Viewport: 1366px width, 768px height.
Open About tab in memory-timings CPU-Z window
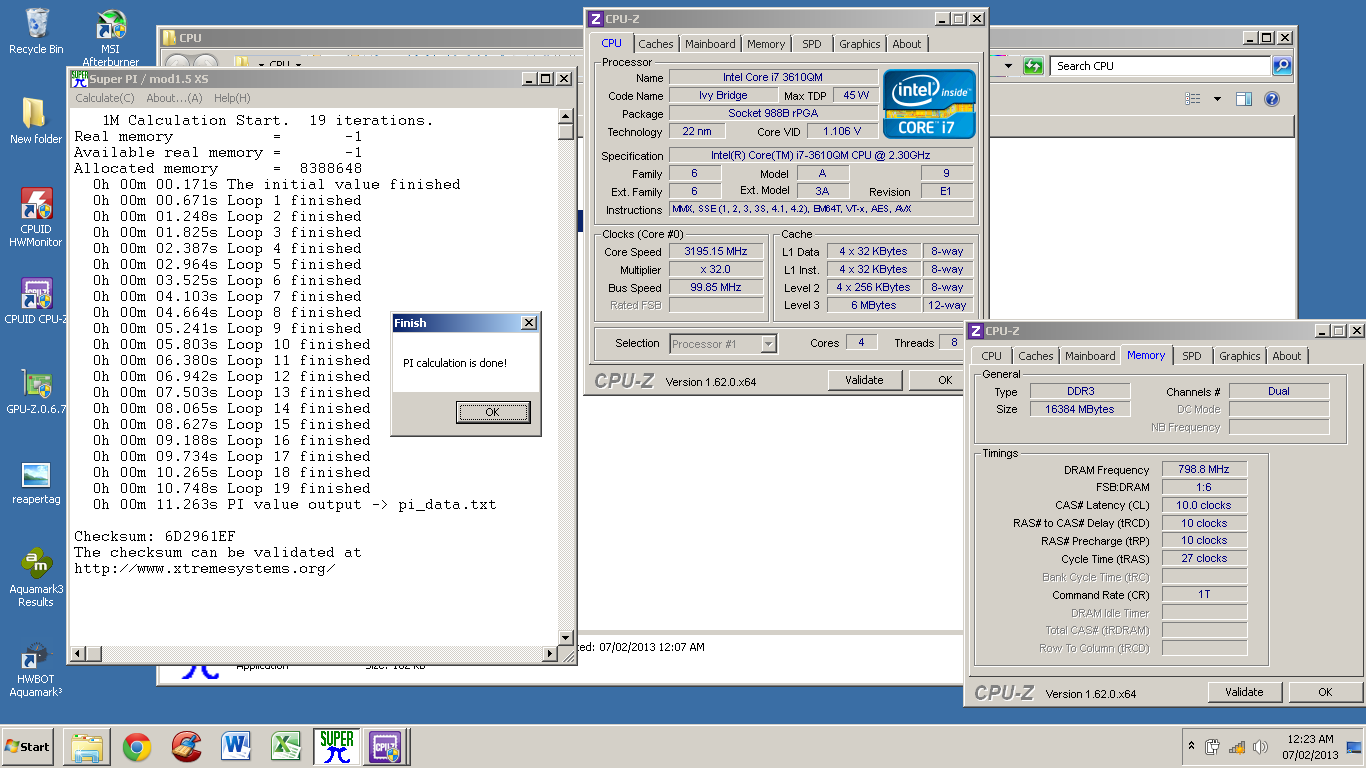pos(1287,356)
